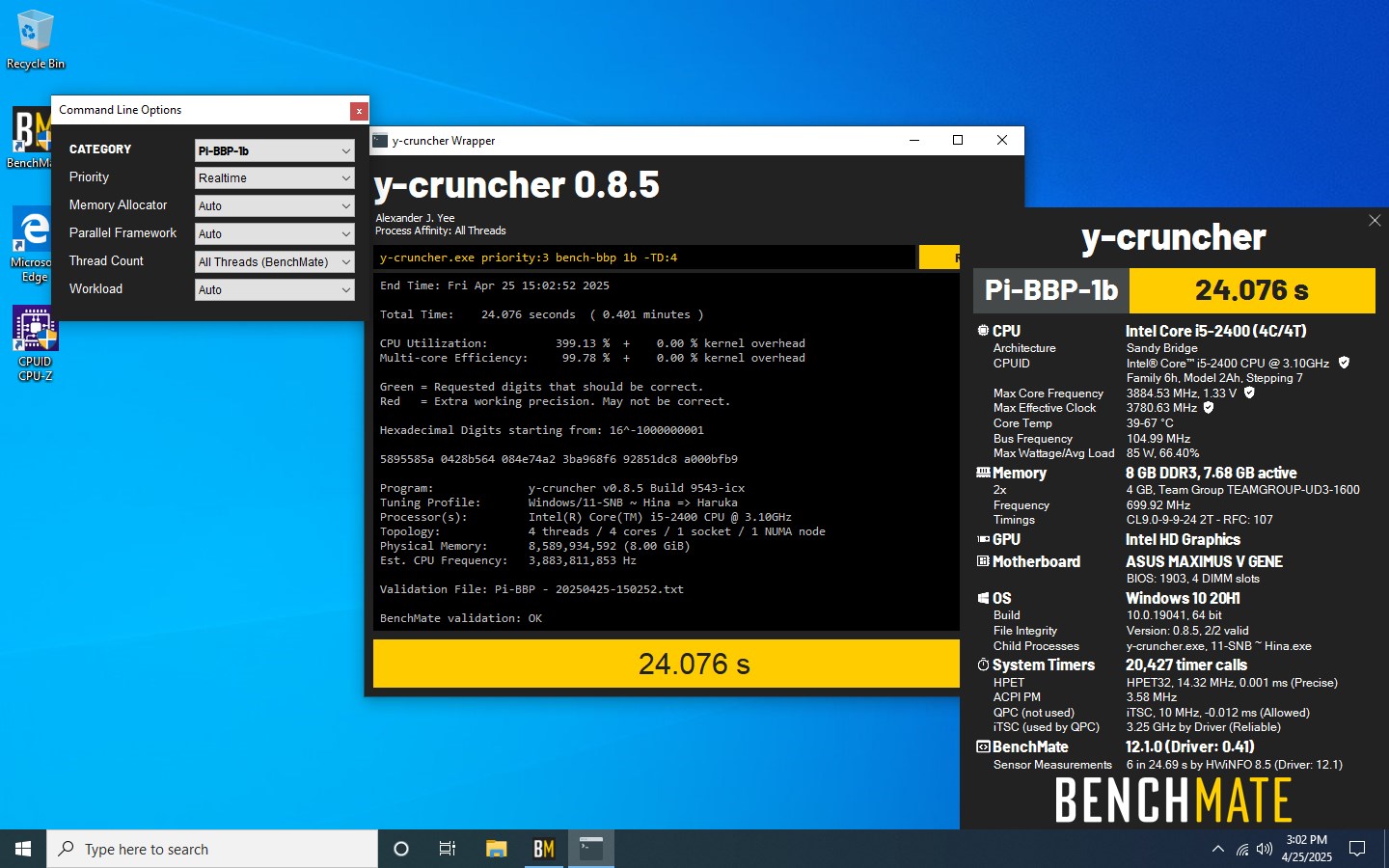Close the Command Line Options window
Viewport: 1389px width, 868px height.
click(x=359, y=111)
